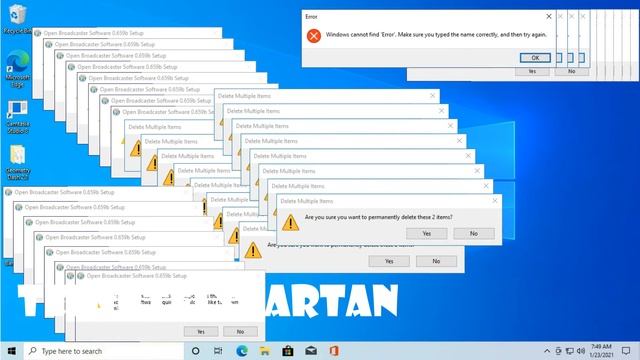The height and width of the screenshot is (360, 640).
Task: Click the Type here to search box
Action: point(104,351)
